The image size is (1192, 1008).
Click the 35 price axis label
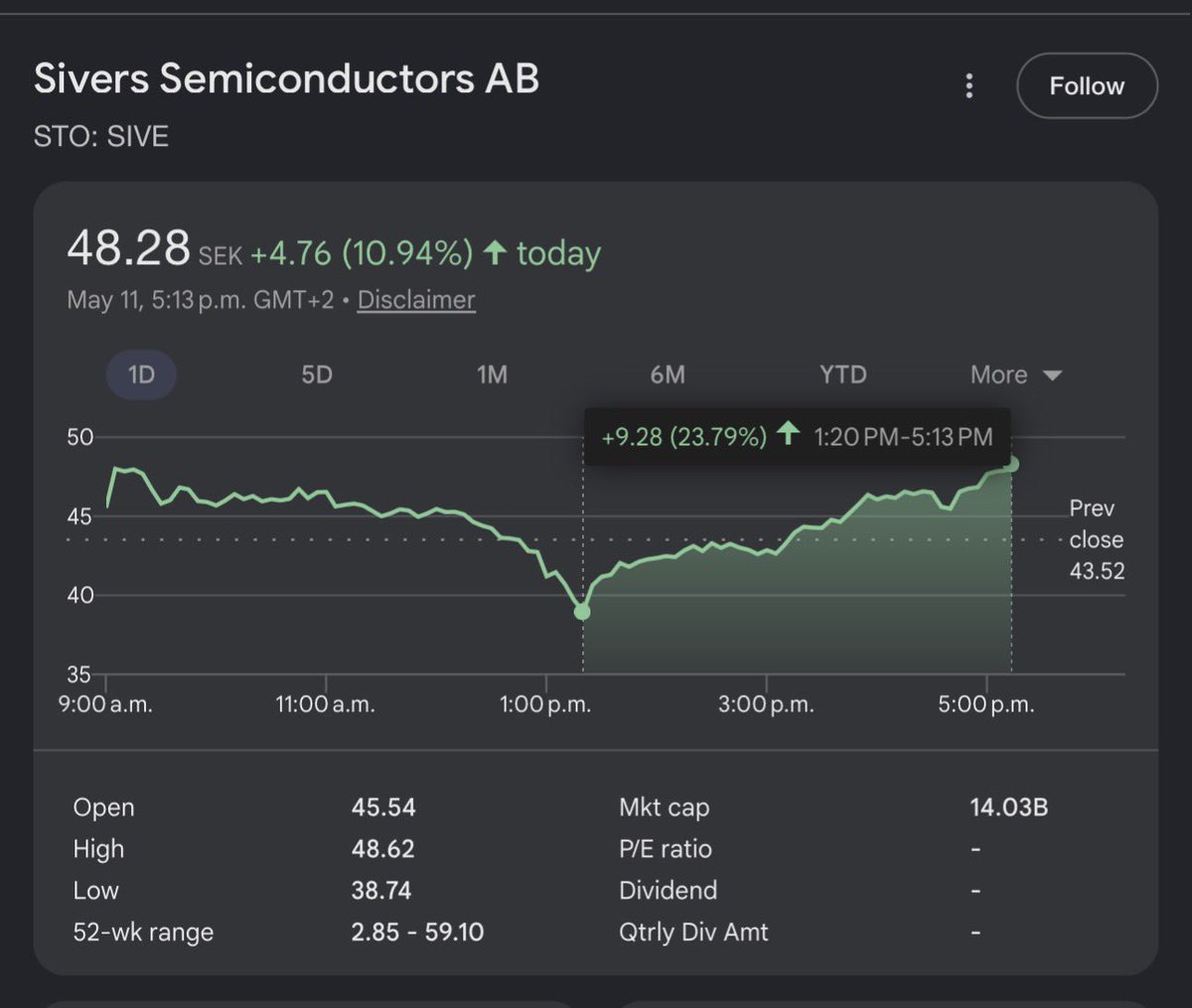pyautogui.click(x=79, y=675)
